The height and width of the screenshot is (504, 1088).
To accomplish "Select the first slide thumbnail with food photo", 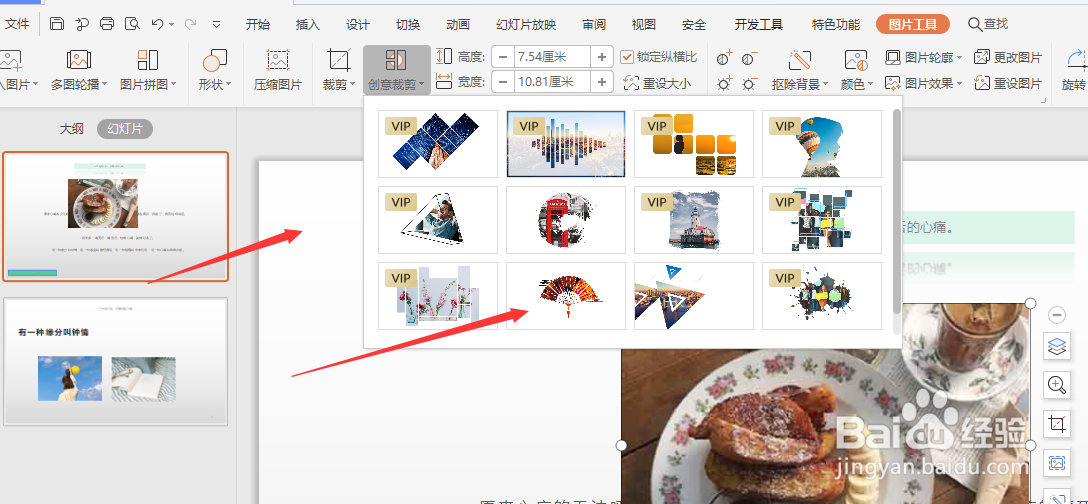I will 115,217.
